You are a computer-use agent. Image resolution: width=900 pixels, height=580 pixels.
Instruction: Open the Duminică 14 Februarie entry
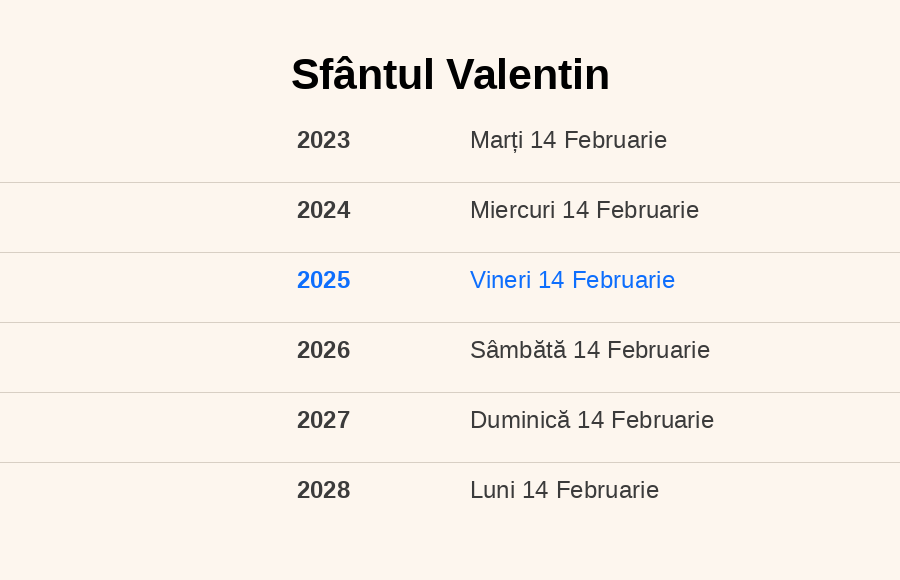592,420
